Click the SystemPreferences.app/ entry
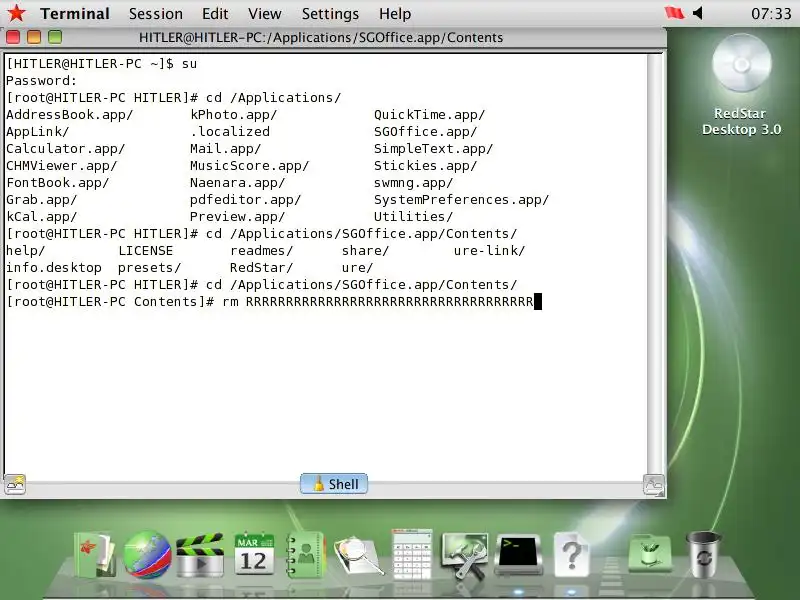 point(461,199)
